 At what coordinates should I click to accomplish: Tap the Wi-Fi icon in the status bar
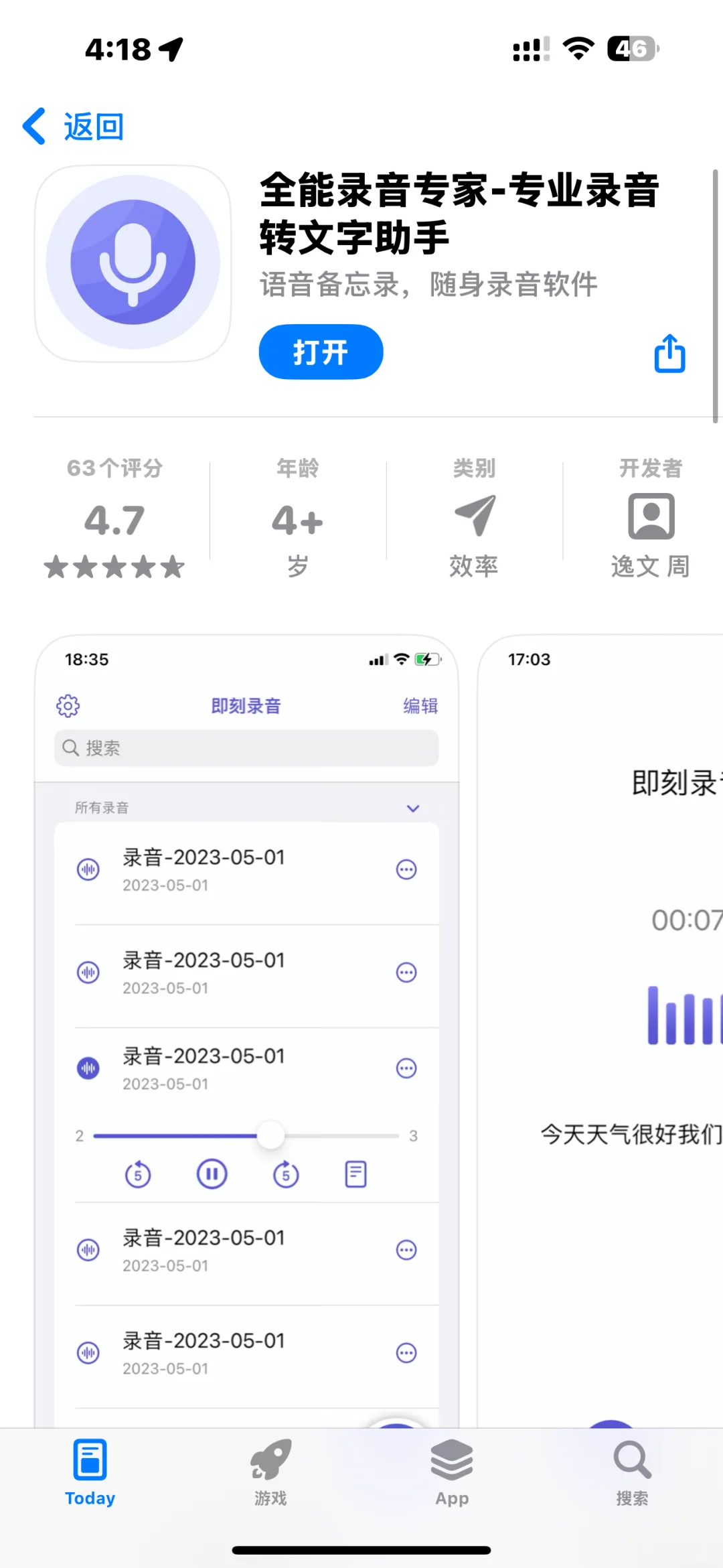[x=578, y=48]
